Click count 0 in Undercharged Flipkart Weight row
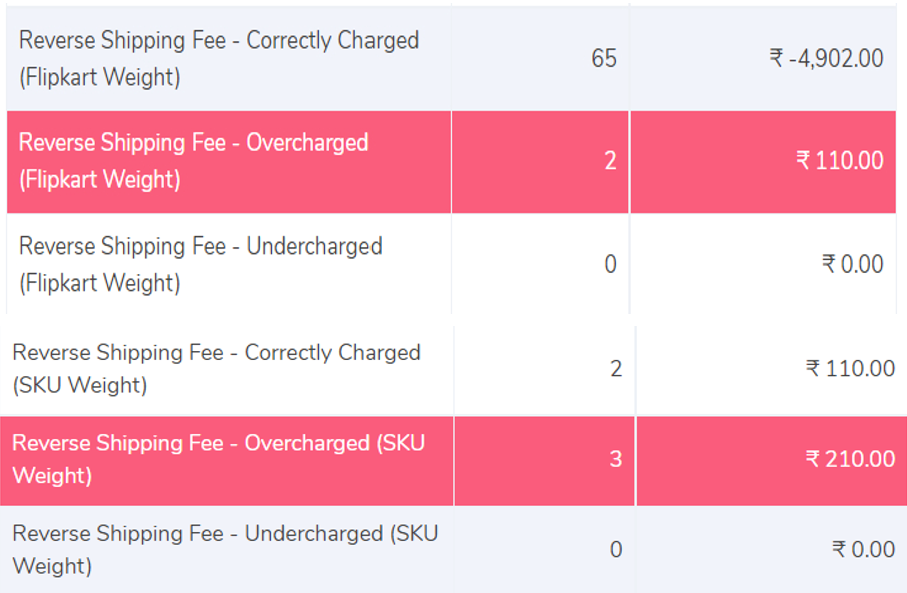The image size is (907, 593). (610, 264)
